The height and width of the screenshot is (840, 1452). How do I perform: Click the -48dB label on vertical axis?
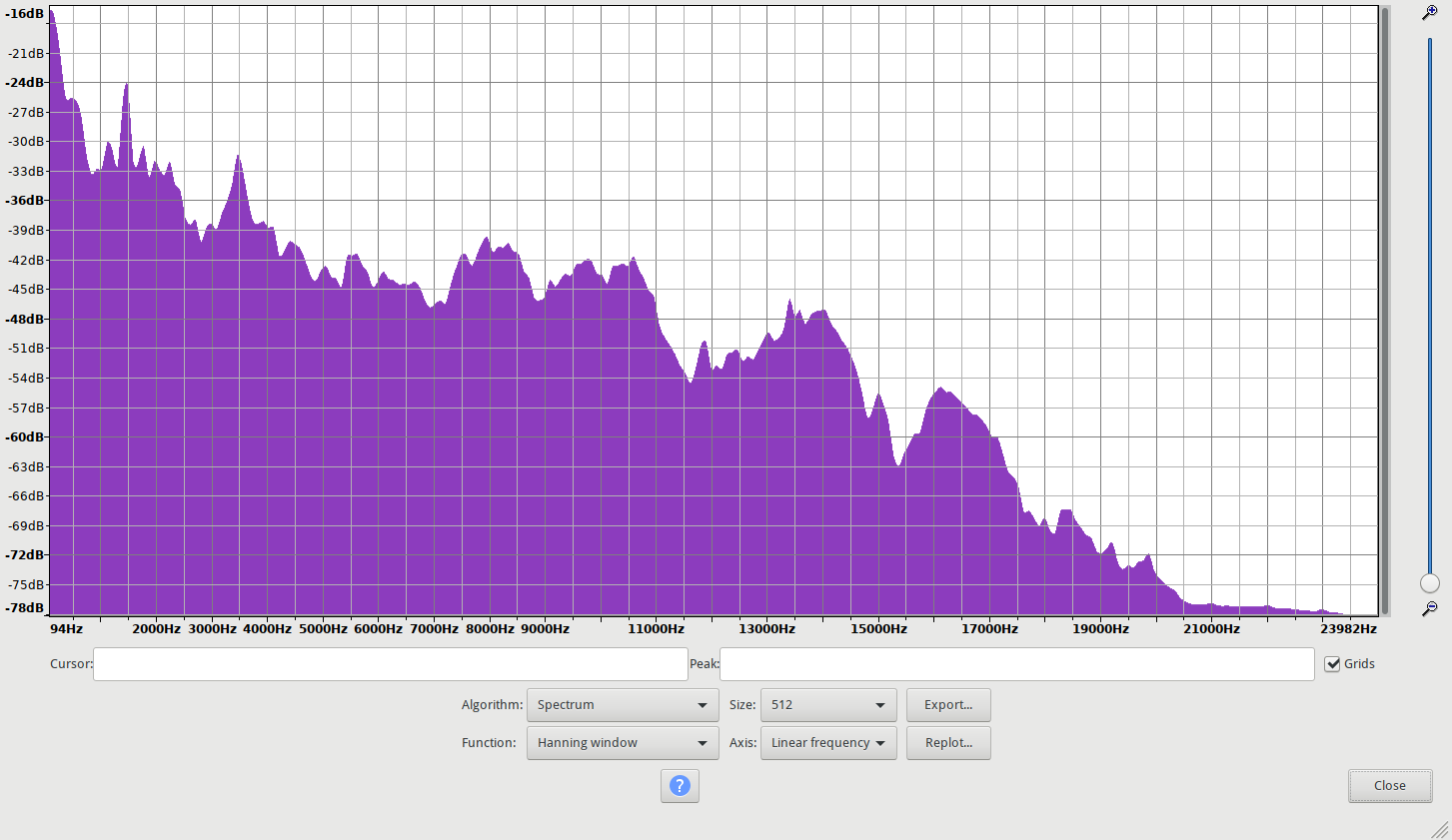[25, 320]
